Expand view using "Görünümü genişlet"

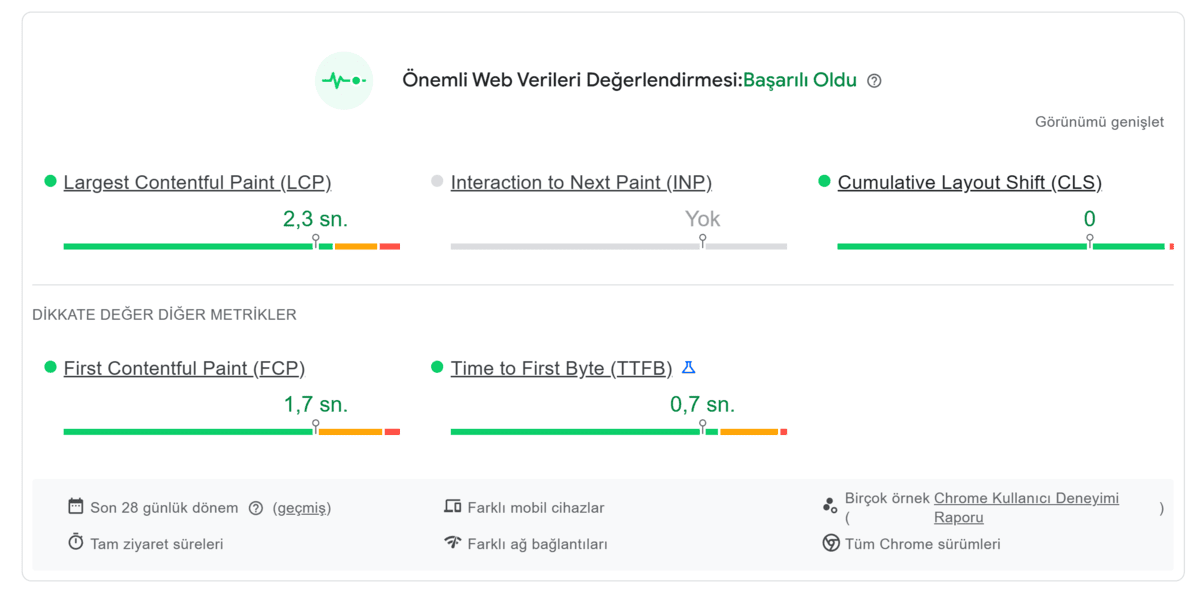[x=1100, y=121]
